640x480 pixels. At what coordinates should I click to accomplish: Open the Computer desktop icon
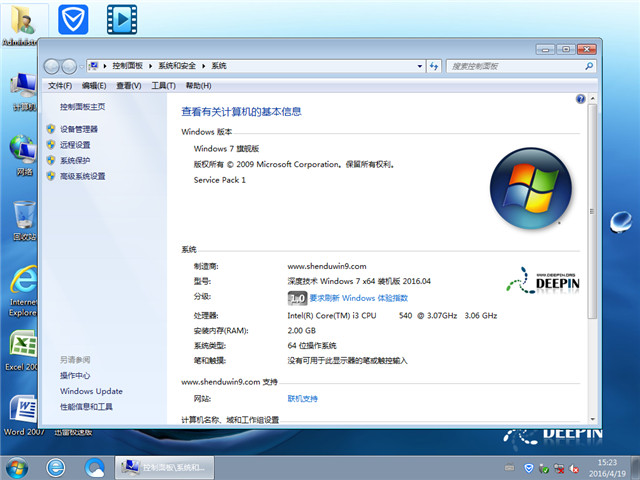pyautogui.click(x=24, y=92)
